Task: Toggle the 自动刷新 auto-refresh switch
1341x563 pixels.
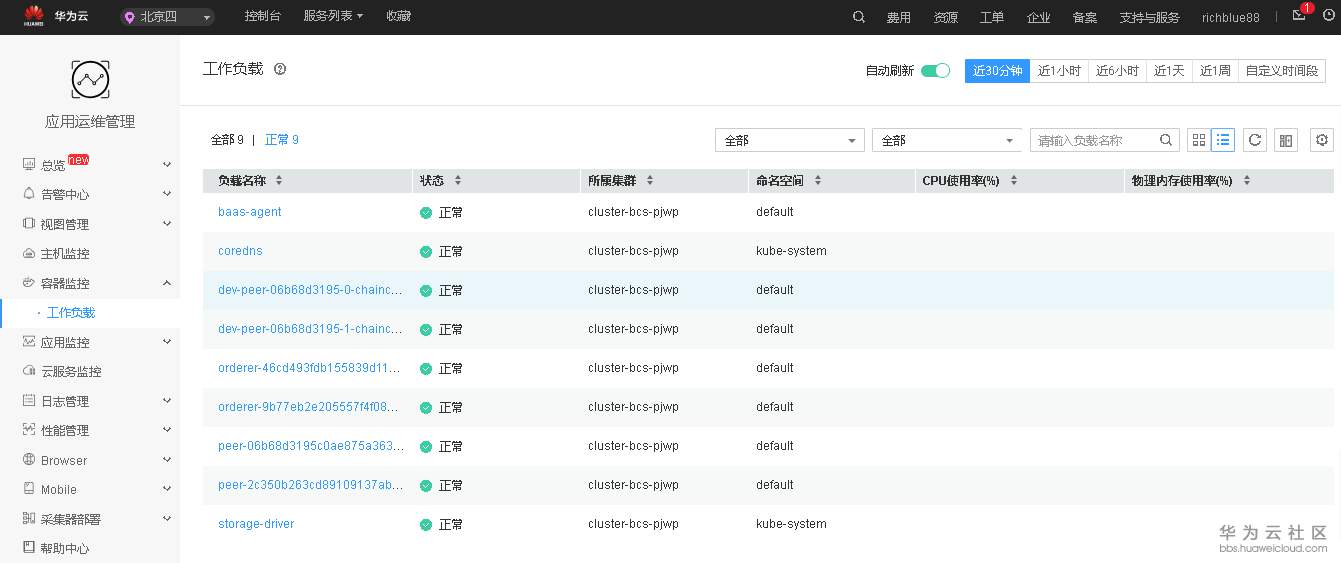Action: point(935,71)
